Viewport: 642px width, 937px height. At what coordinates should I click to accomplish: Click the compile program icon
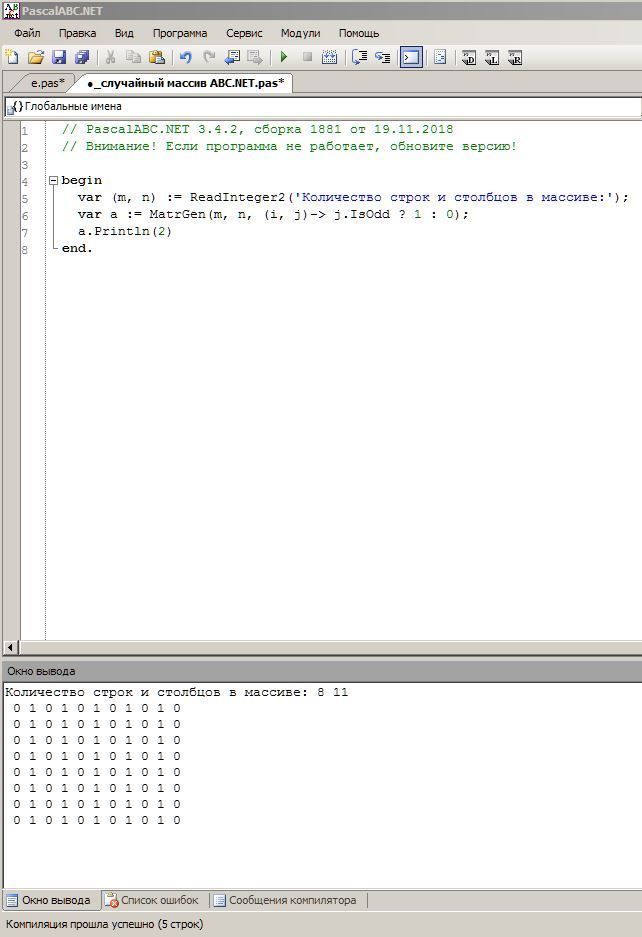(x=329, y=57)
